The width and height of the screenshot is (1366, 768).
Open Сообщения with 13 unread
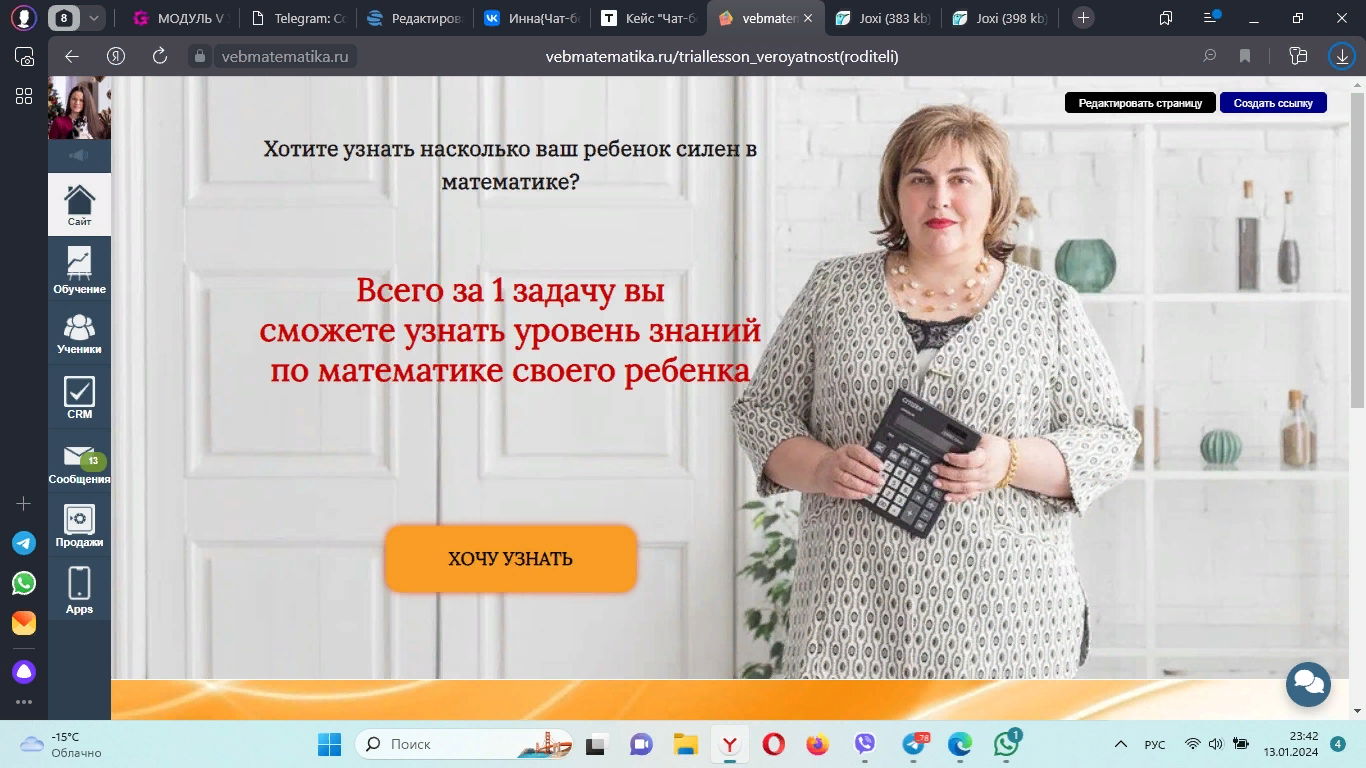(79, 463)
